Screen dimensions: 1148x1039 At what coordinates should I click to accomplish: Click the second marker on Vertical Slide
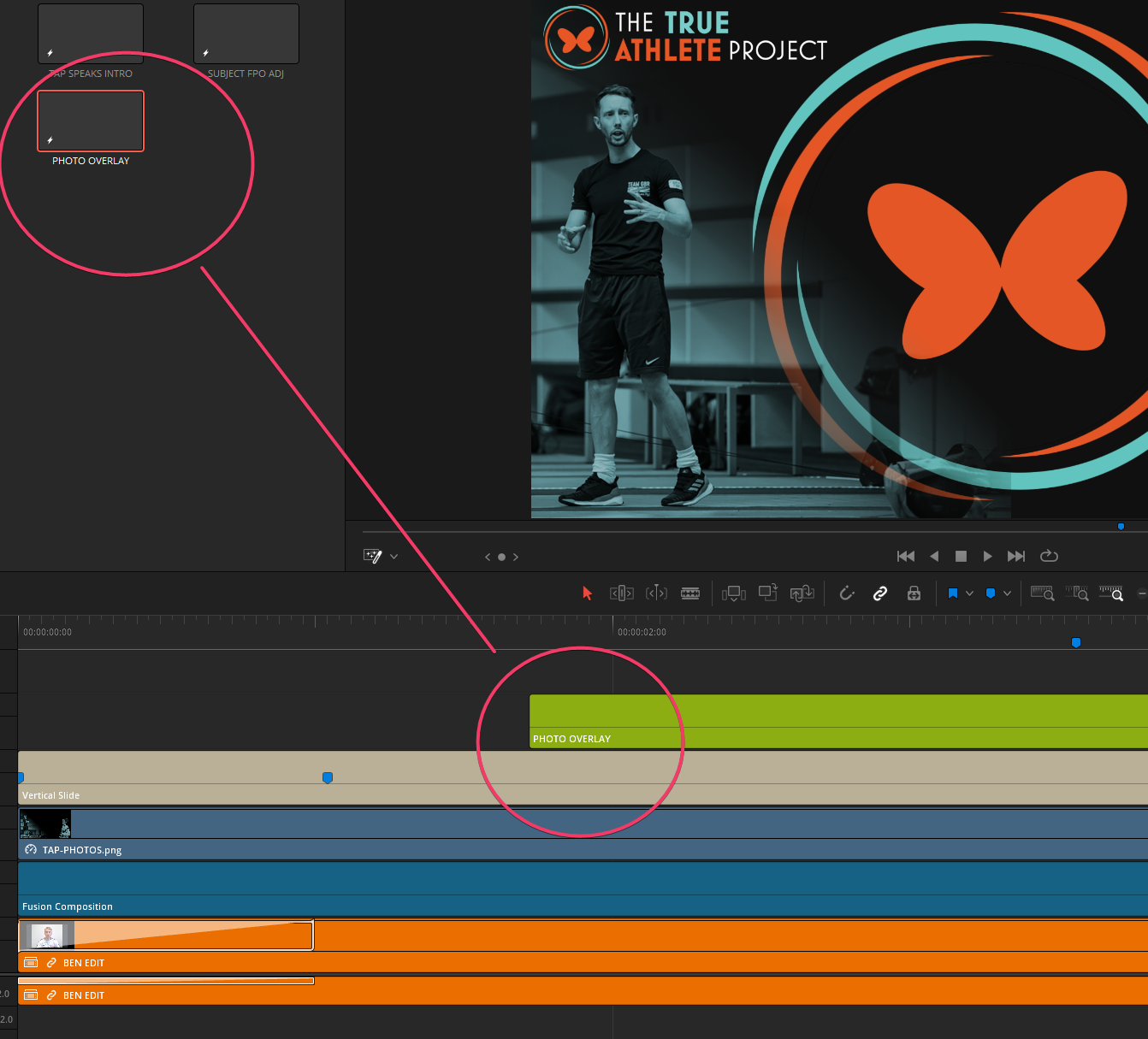coord(327,777)
